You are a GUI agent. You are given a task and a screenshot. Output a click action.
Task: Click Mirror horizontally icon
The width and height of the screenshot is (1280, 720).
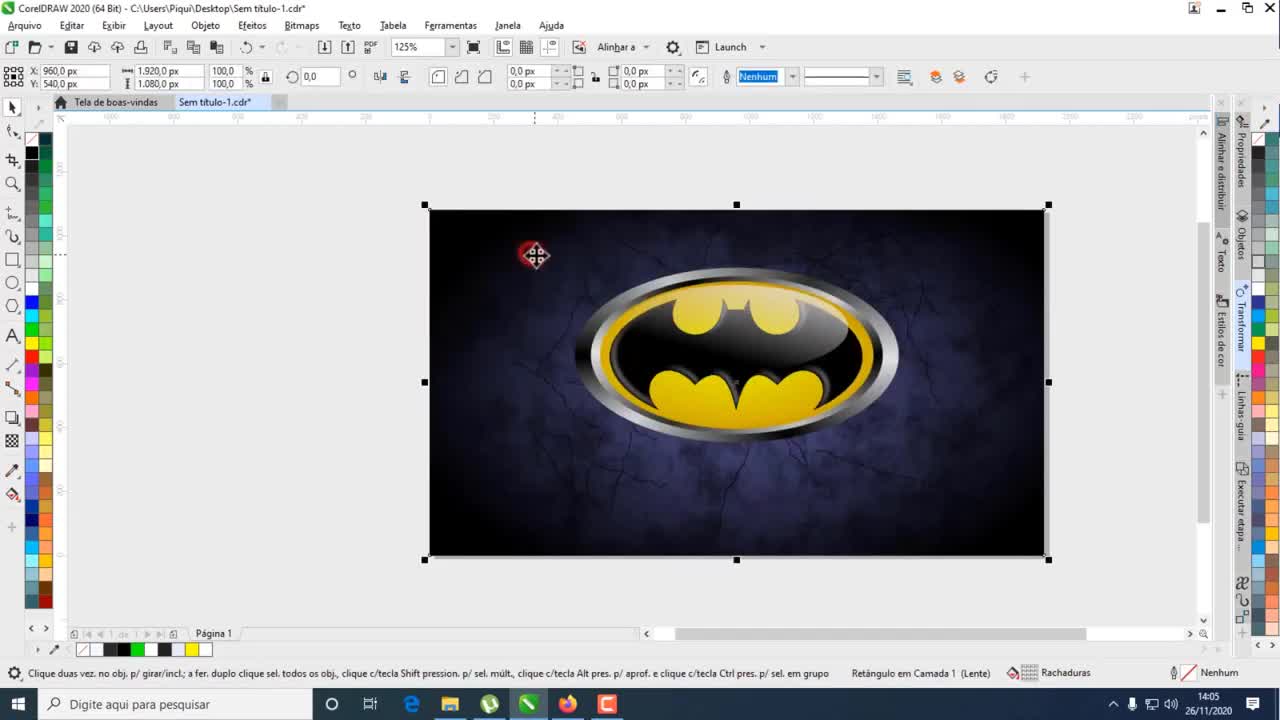click(380, 77)
